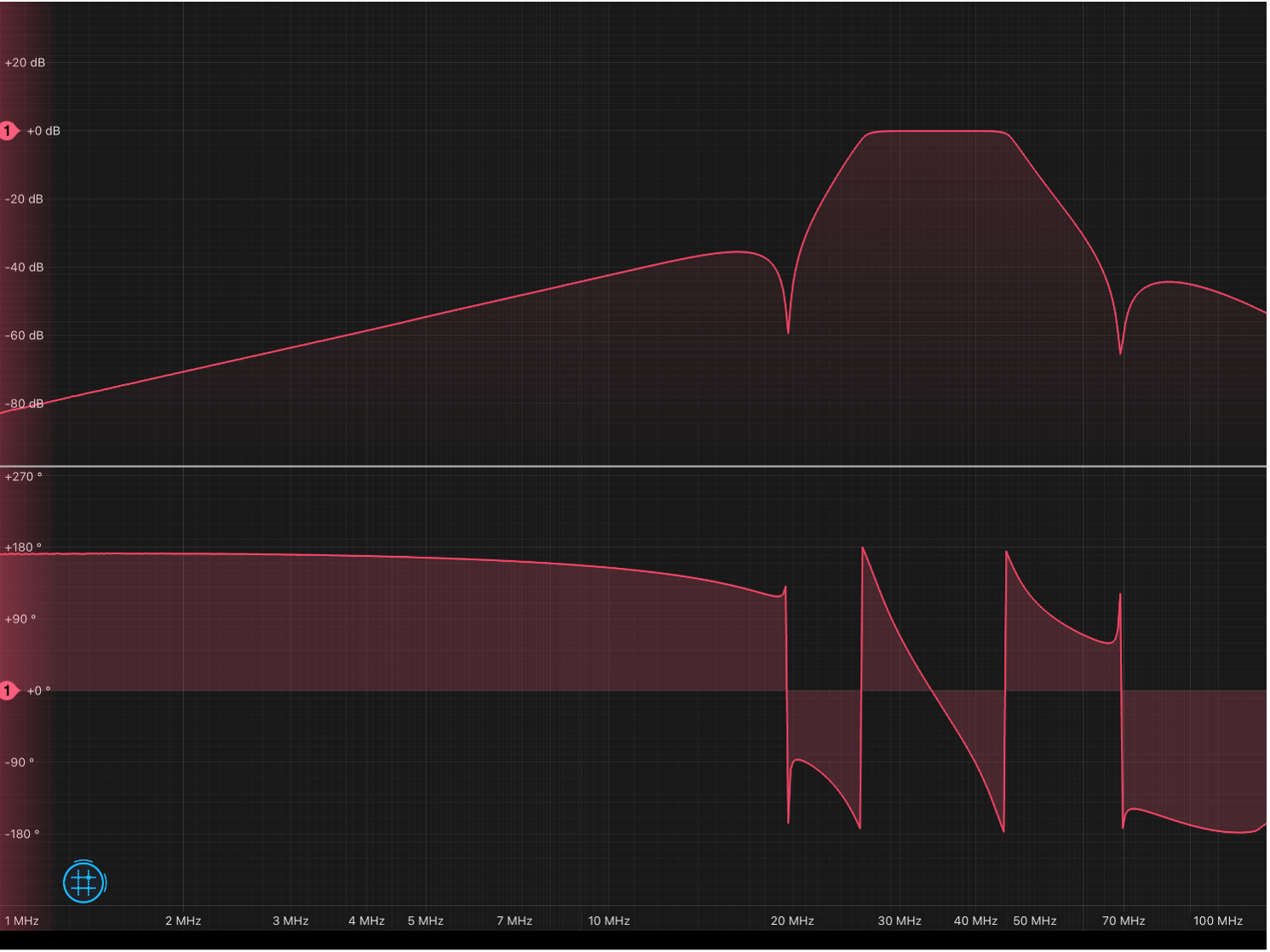
Task: Click the +20 dB magnitude axis label
Action: (x=26, y=63)
